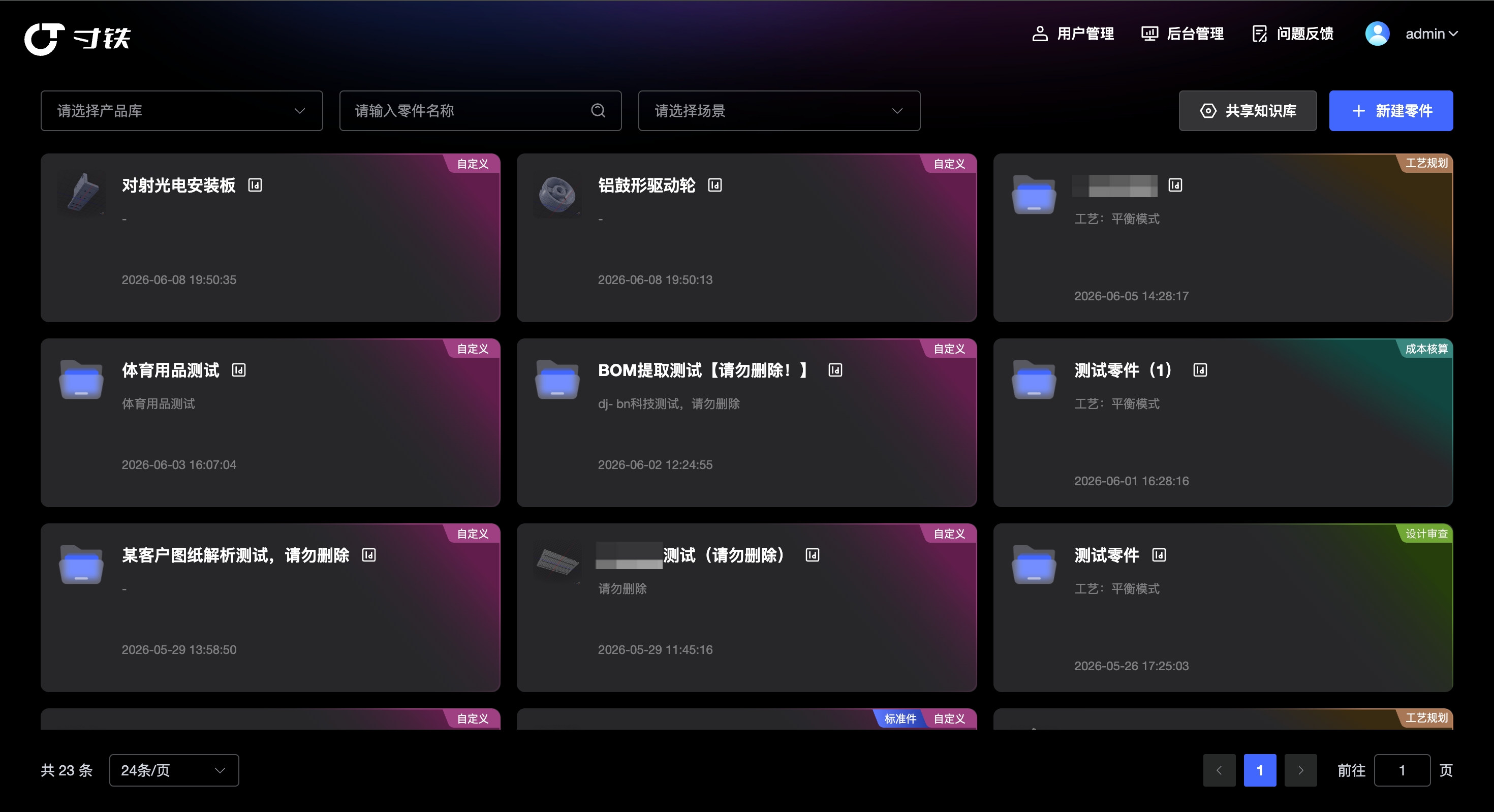This screenshot has height=812, width=1494.
Task: Click ID icon next to 铝鼓形驱动轮
Action: tap(715, 185)
